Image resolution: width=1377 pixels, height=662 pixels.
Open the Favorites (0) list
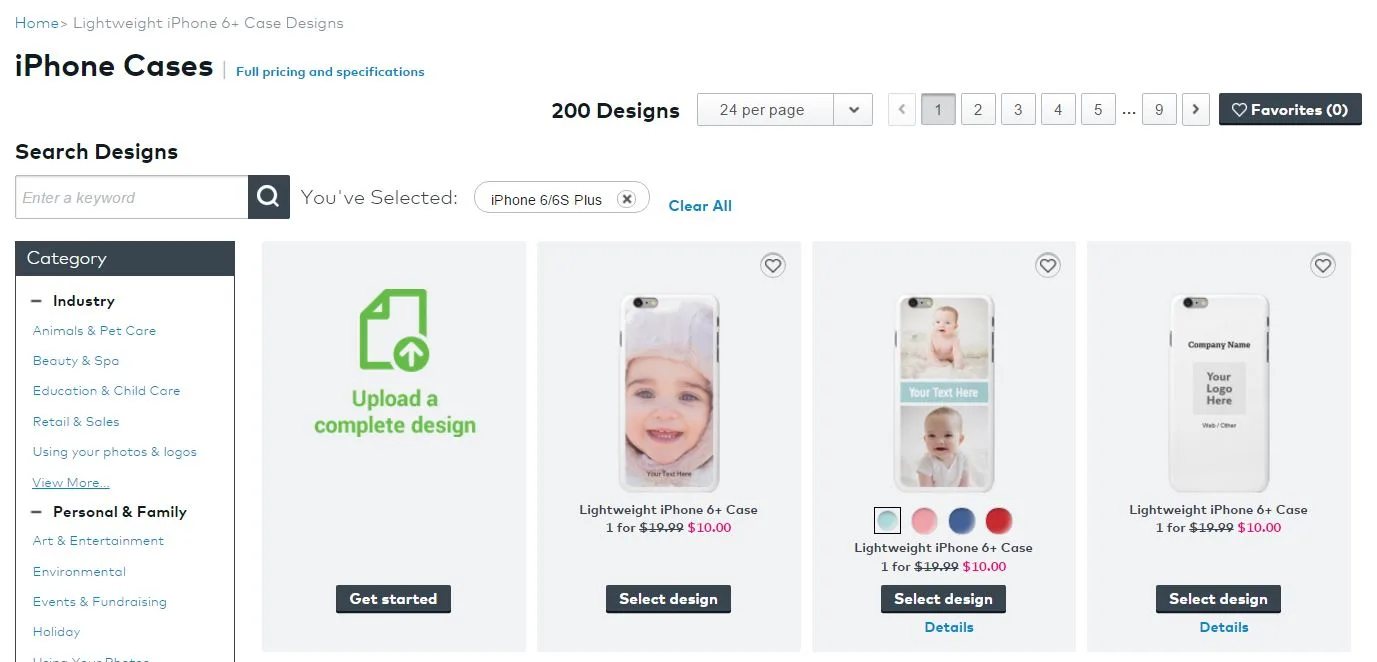coord(1290,110)
